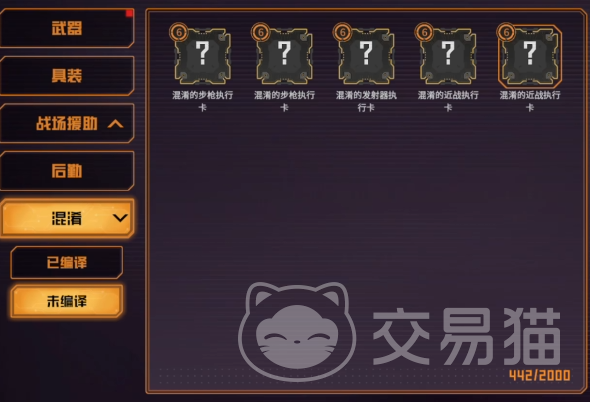This screenshot has width=590, height=402.
Task: Select the second 混淆的步枪执行卡 card icon
Action: 284,56
